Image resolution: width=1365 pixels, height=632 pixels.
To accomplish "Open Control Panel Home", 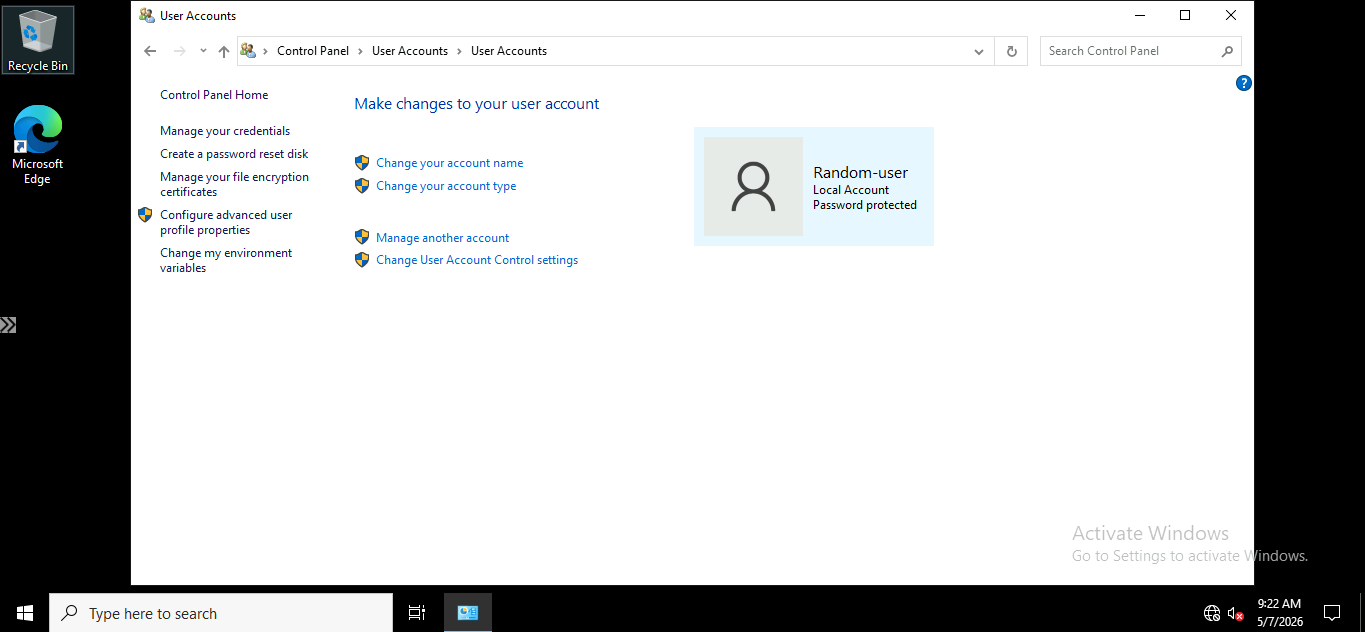I will click(x=214, y=95).
